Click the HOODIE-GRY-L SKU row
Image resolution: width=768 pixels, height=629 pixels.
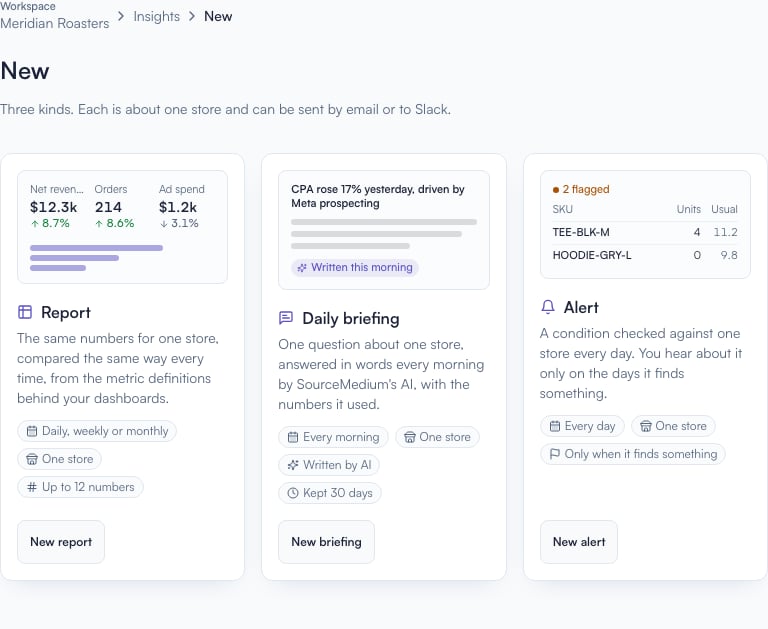click(x=645, y=255)
